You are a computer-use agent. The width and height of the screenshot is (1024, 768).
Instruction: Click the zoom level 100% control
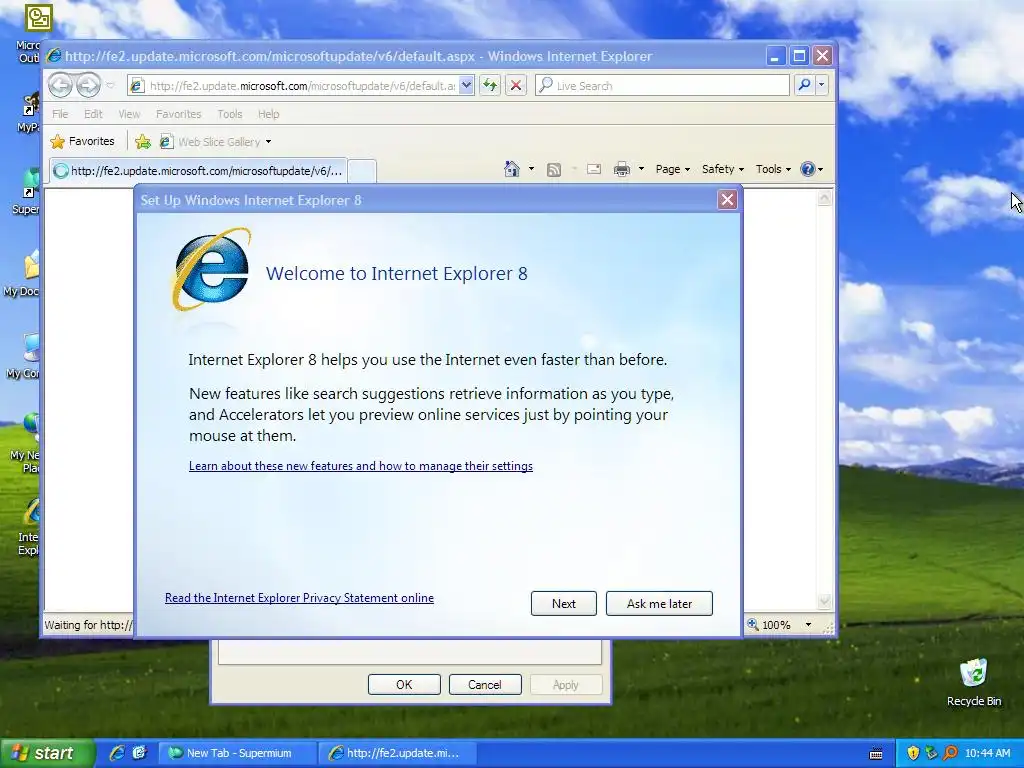click(x=771, y=625)
